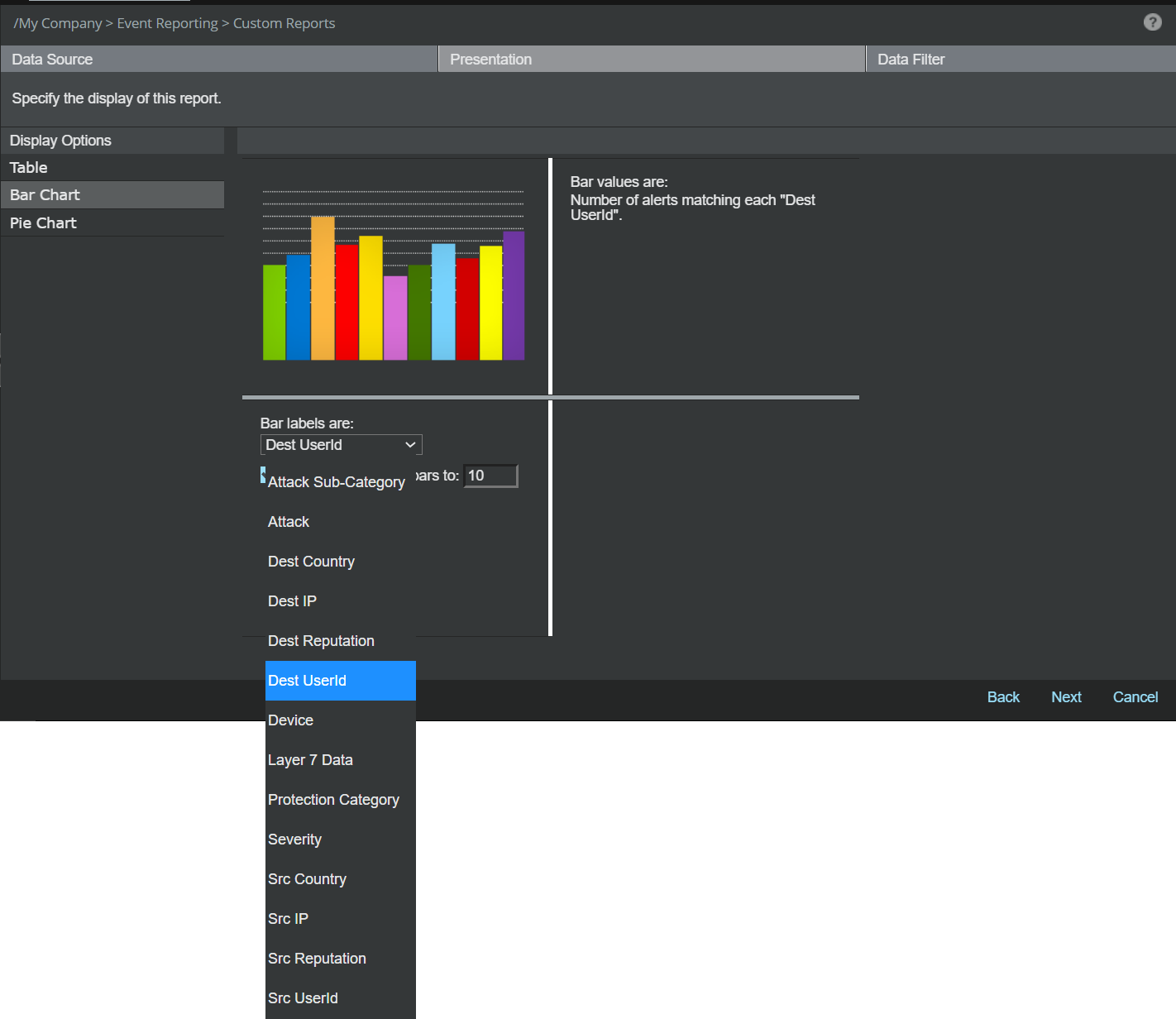This screenshot has width=1176, height=1019.
Task: Select the Attack option in dropdown
Action: 340,522
